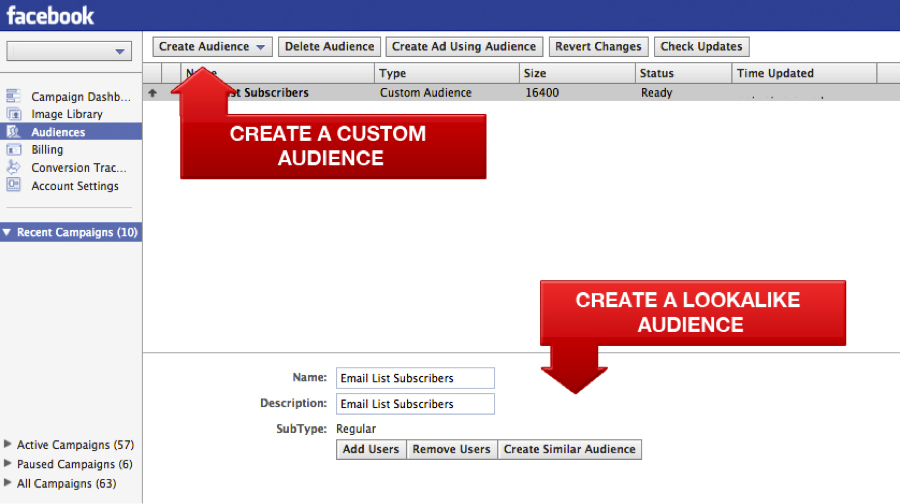Click the 16400 size cell
The width and height of the screenshot is (900, 504).
[542, 92]
